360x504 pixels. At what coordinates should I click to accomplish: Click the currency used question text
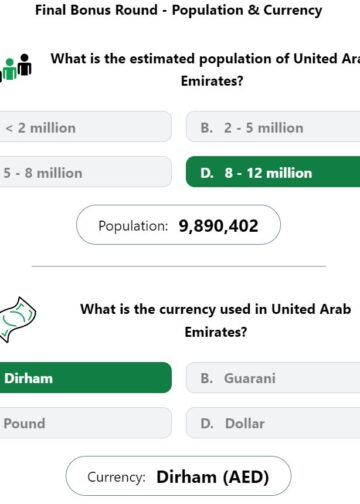pyautogui.click(x=216, y=320)
